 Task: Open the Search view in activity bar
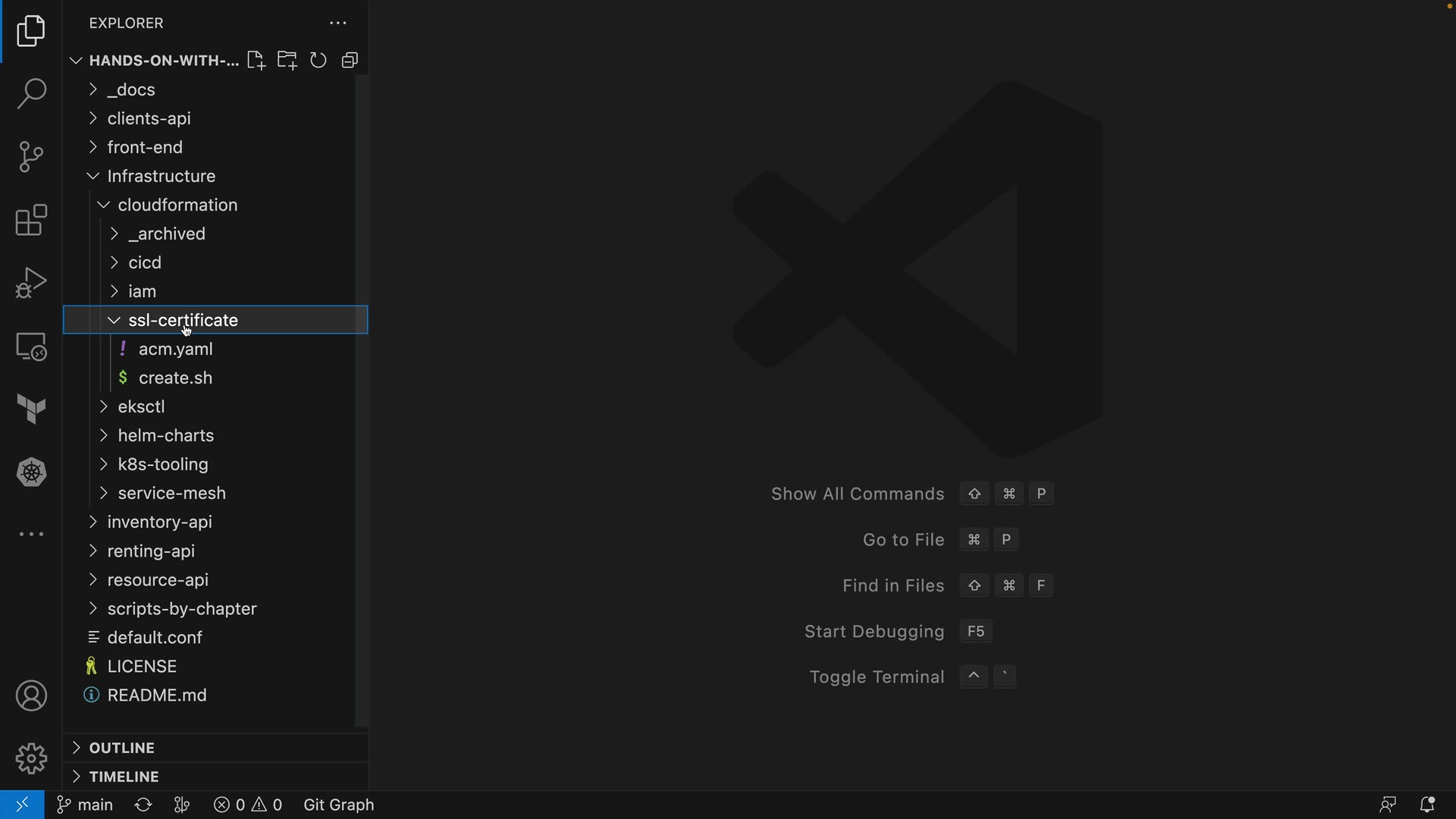[31, 93]
